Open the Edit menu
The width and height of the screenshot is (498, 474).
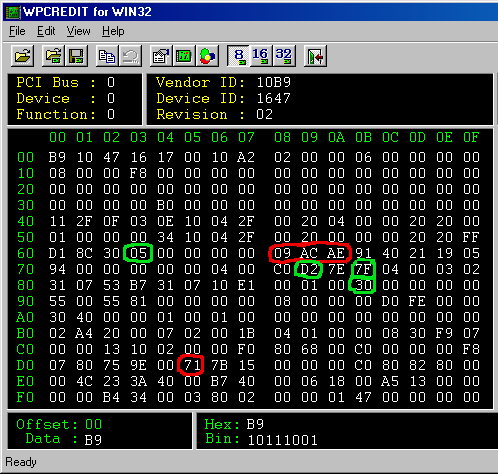coord(46,31)
